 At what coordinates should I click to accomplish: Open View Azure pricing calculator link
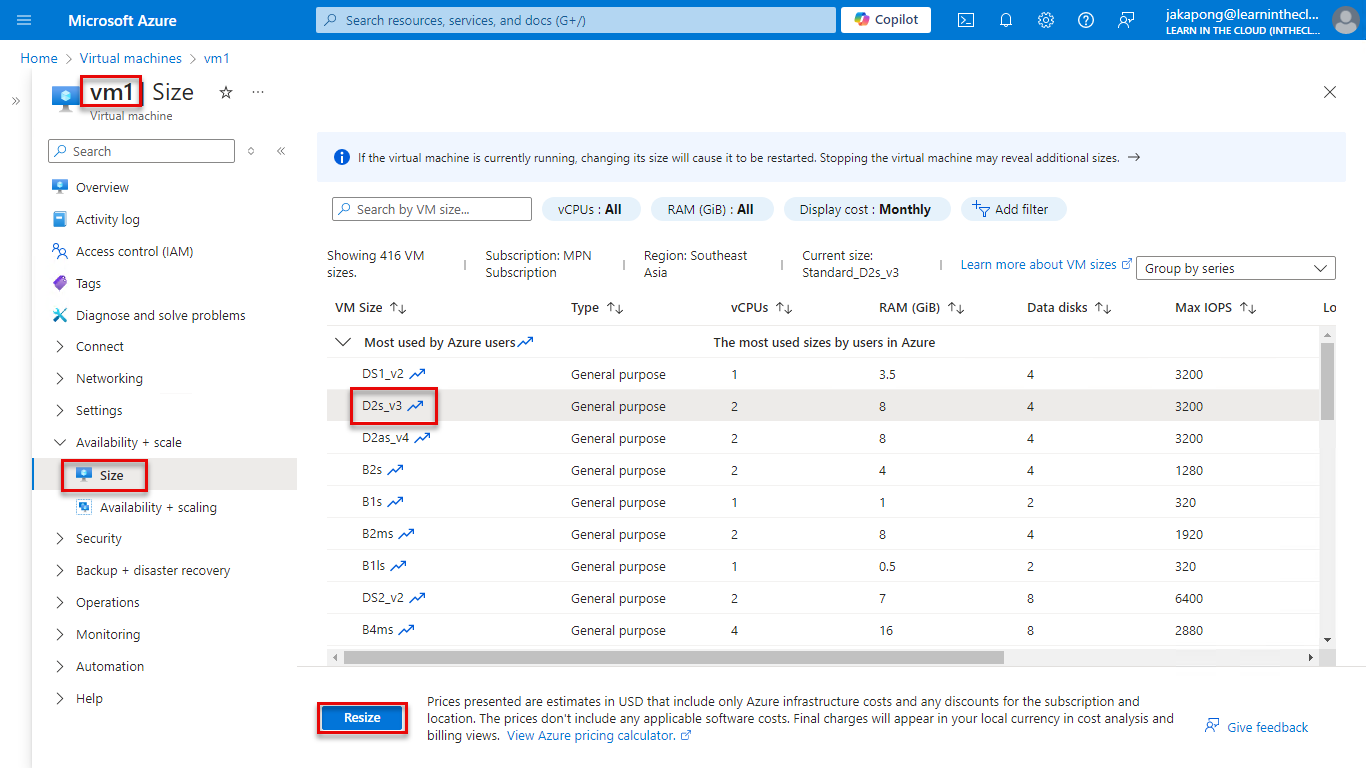click(599, 735)
